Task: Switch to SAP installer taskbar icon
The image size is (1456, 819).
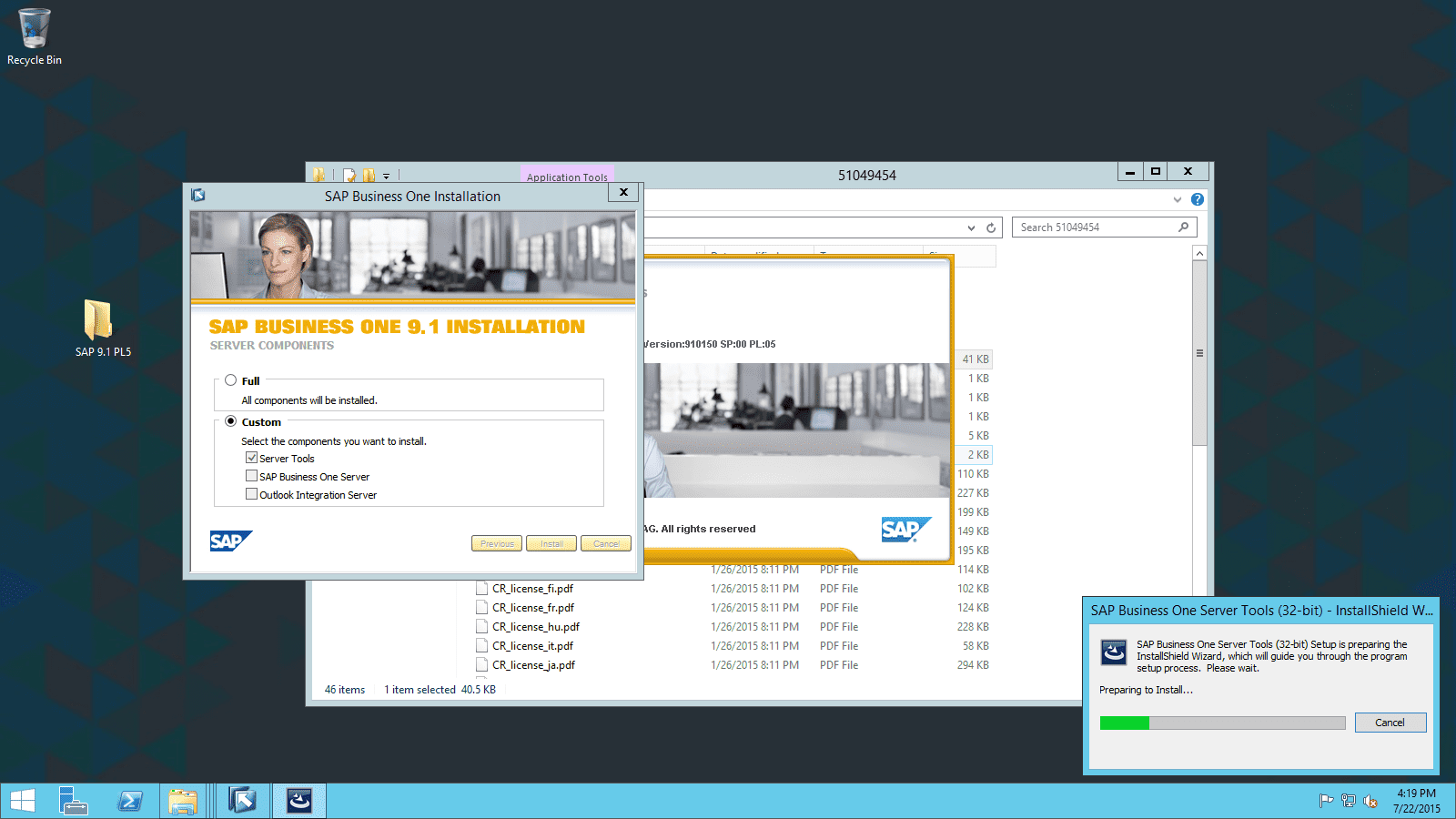Action: tap(242, 801)
